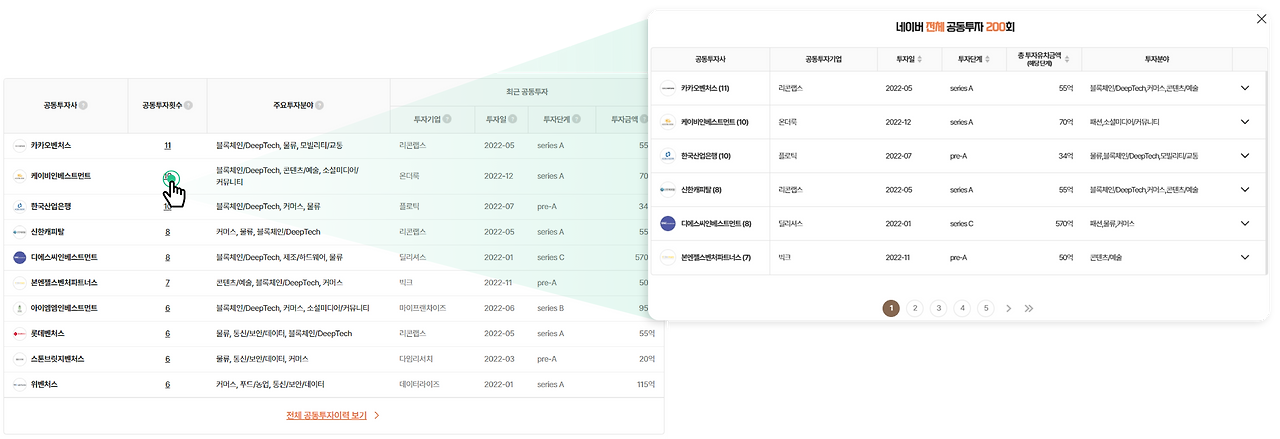Viewport: 1280px width, 439px height.
Task: Click 롯데벤처스 logo in the main table
Action: click(x=19, y=333)
